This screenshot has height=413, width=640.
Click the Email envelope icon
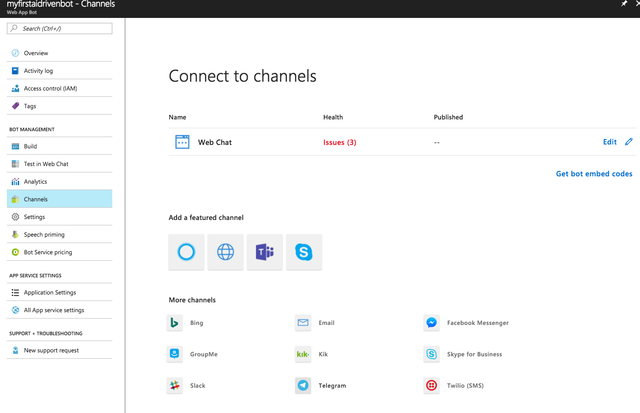tap(303, 323)
